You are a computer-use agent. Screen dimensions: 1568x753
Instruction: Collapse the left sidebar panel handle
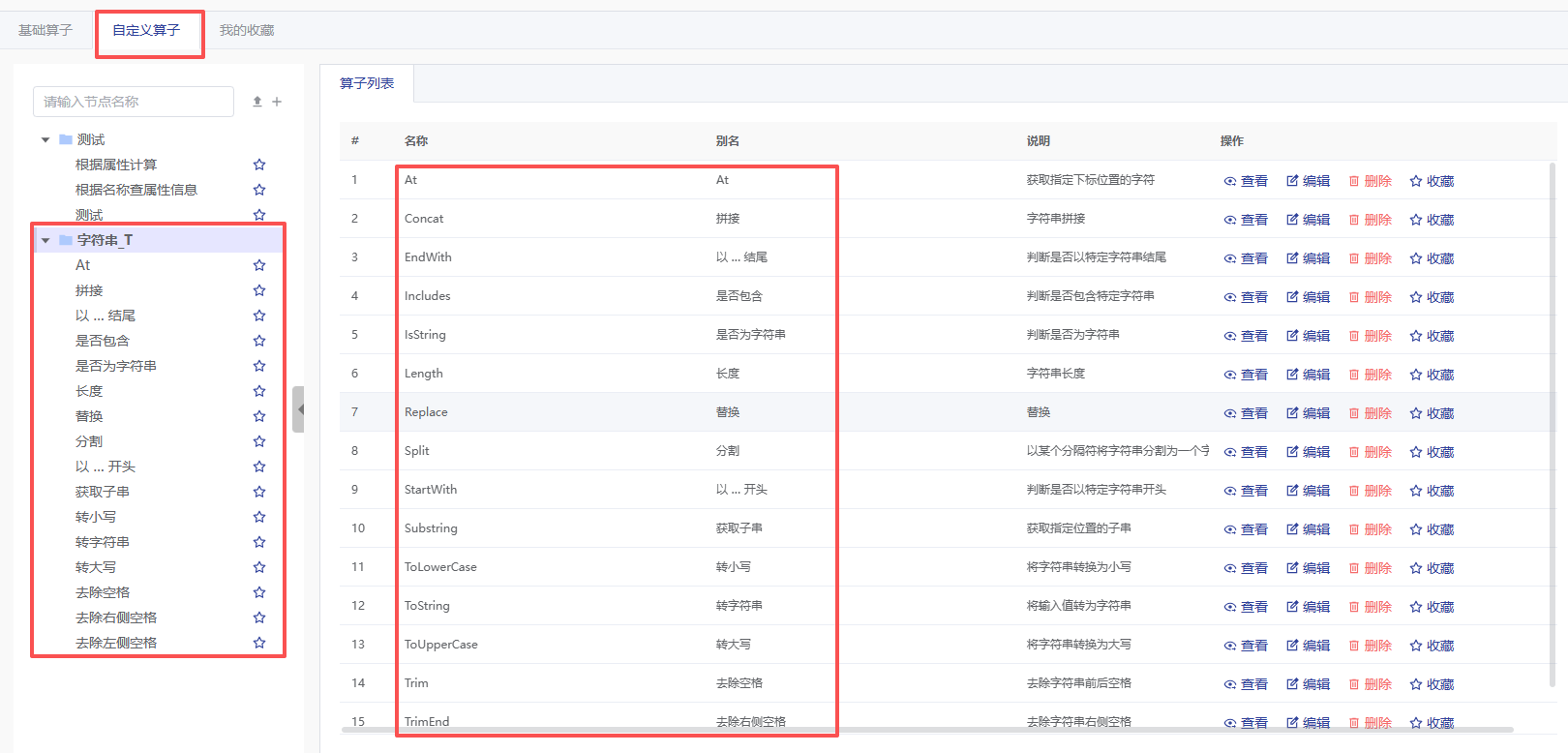pyautogui.click(x=299, y=409)
